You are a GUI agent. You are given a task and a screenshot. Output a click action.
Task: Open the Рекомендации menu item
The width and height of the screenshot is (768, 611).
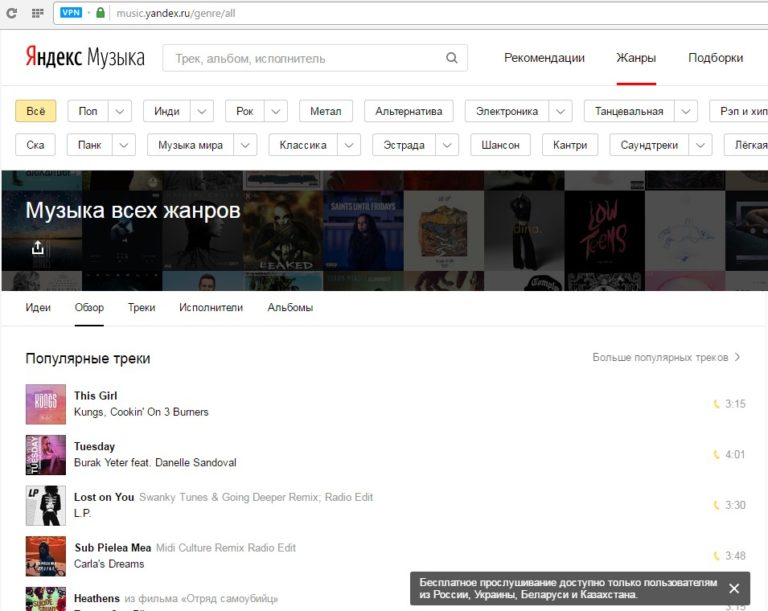tap(544, 58)
